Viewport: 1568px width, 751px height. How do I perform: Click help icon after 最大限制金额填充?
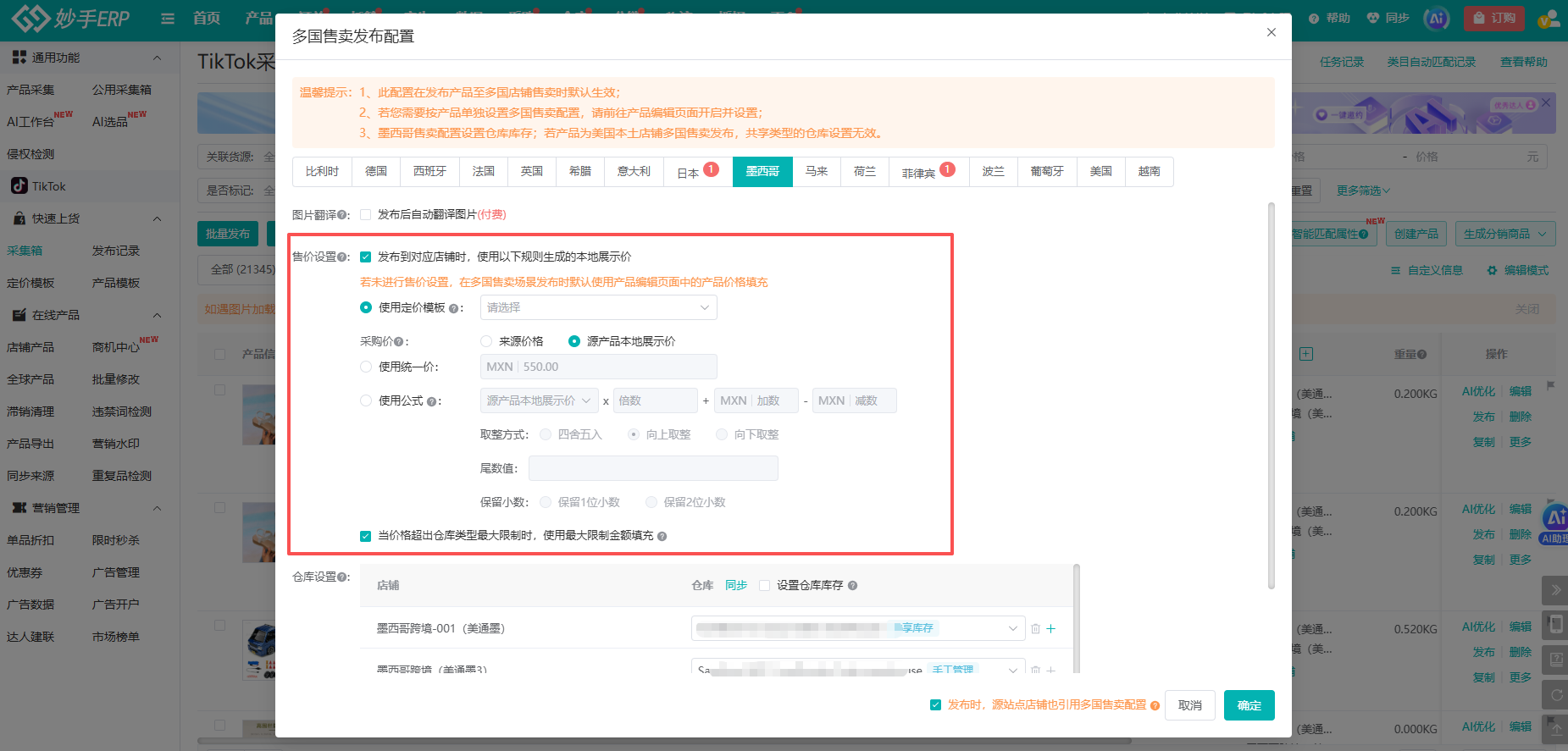pyautogui.click(x=662, y=536)
